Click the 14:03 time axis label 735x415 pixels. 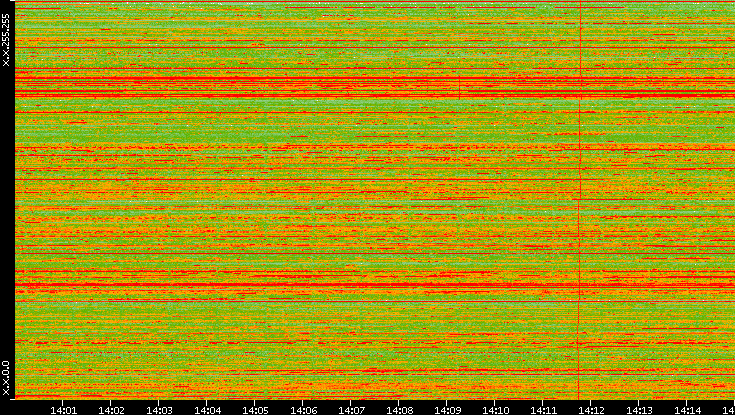coord(158,410)
